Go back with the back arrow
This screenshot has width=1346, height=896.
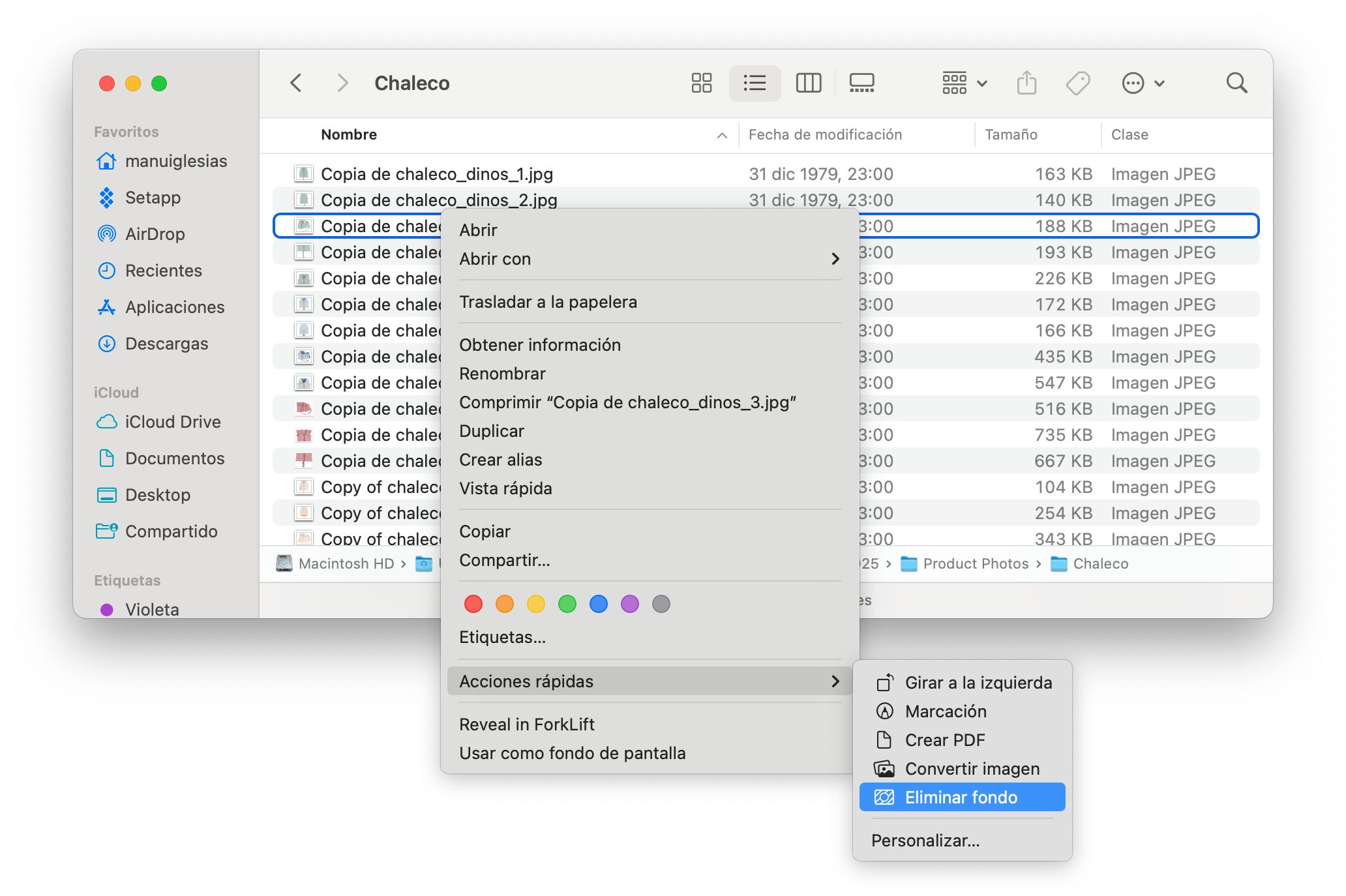(296, 83)
